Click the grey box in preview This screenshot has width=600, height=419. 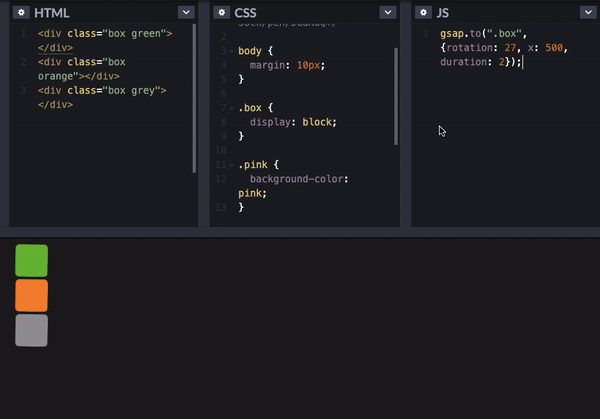pyautogui.click(x=31, y=330)
